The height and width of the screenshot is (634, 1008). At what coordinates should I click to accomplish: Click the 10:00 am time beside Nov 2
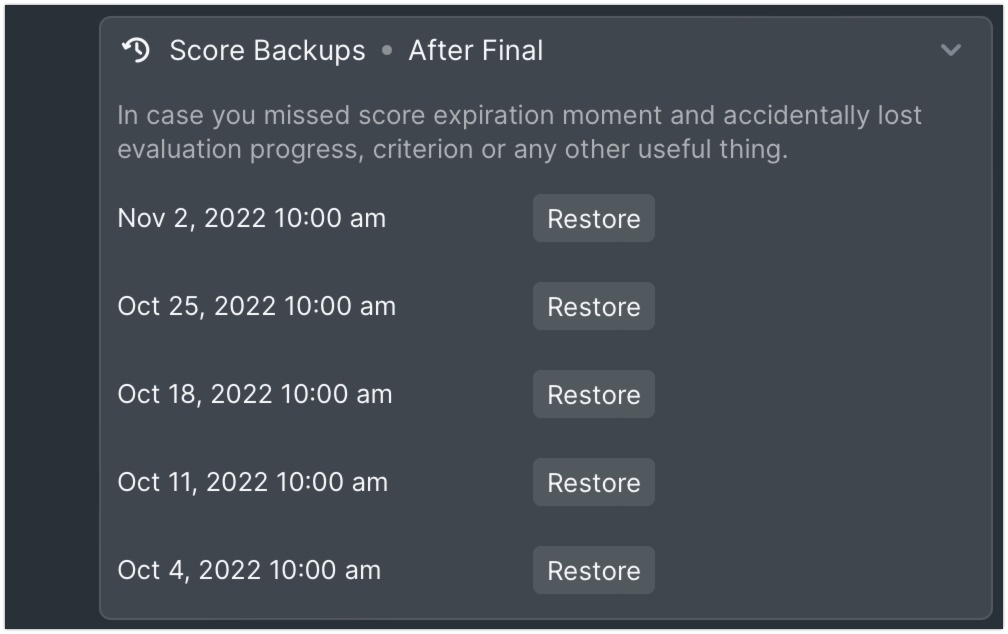(x=330, y=219)
